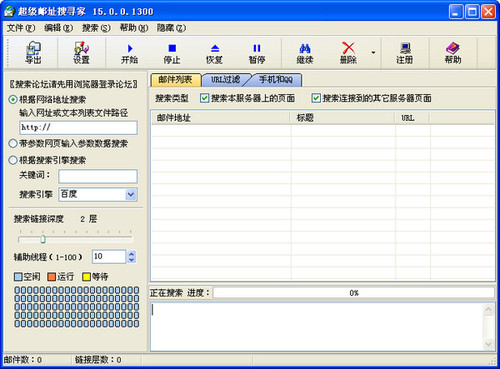Image resolution: width=500 pixels, height=369 pixels.
Task: Select 带参数网页输入参数数据搜索 radio option
Action: (13, 144)
